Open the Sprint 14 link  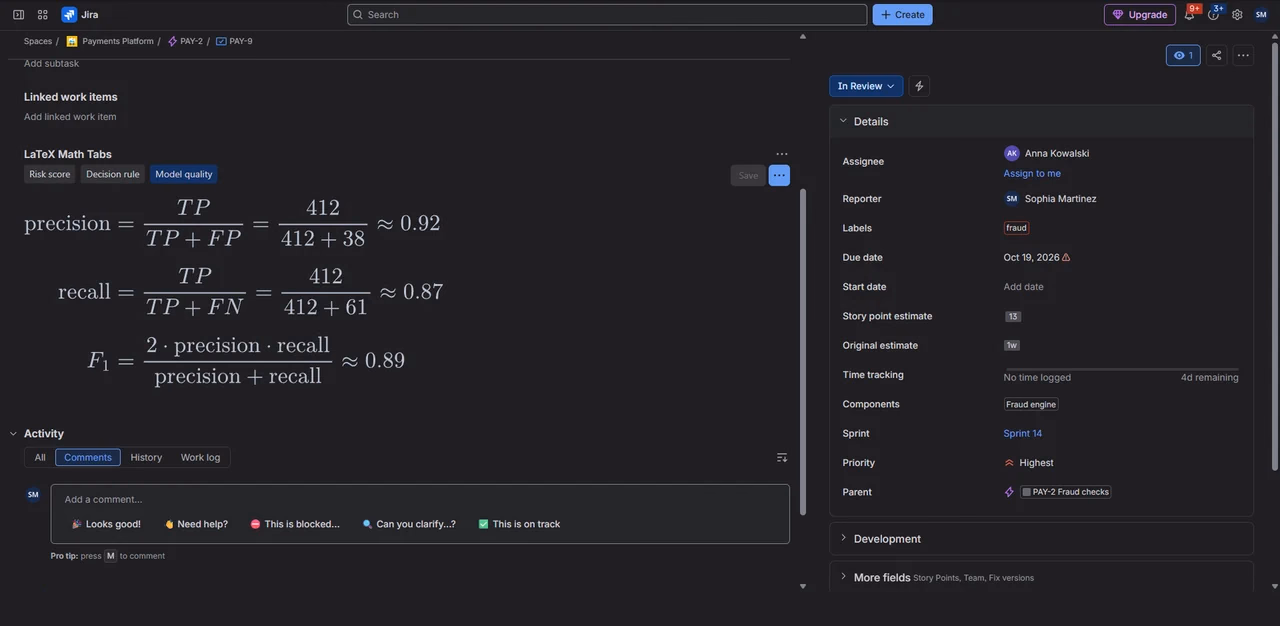[1023, 433]
